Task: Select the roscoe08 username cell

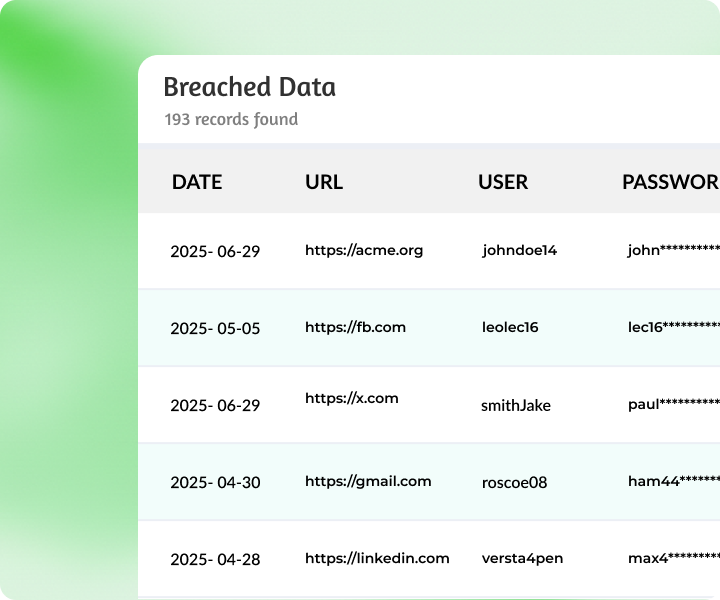Action: 514,482
